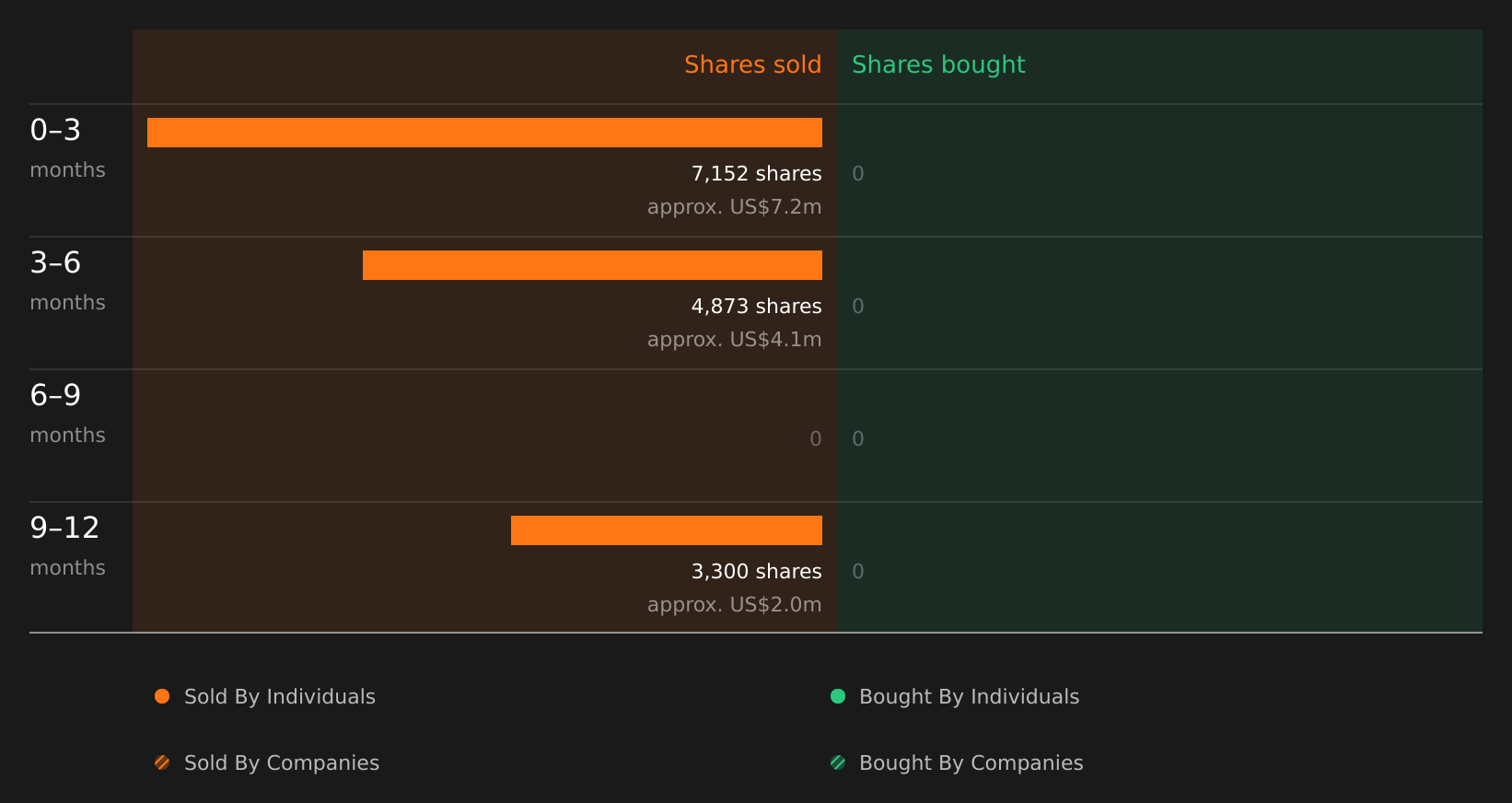
Task: Click shares bought 0 in 3–6 months row
Action: [x=858, y=307]
